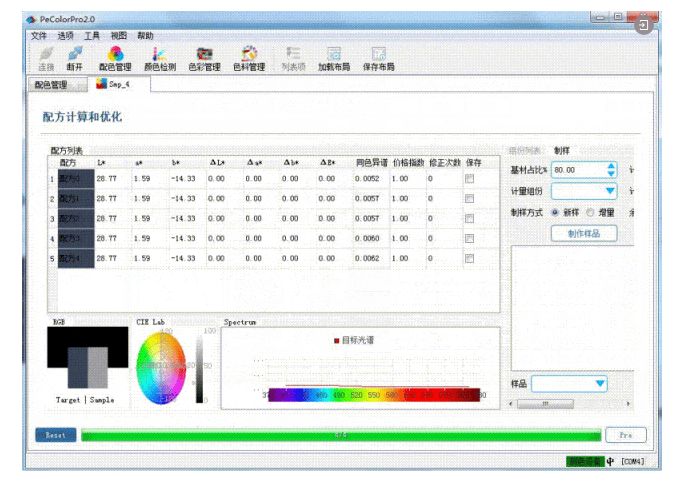Click the CIE Lab color wheel
Image resolution: width=680 pixels, height=478 pixels.
160,367
